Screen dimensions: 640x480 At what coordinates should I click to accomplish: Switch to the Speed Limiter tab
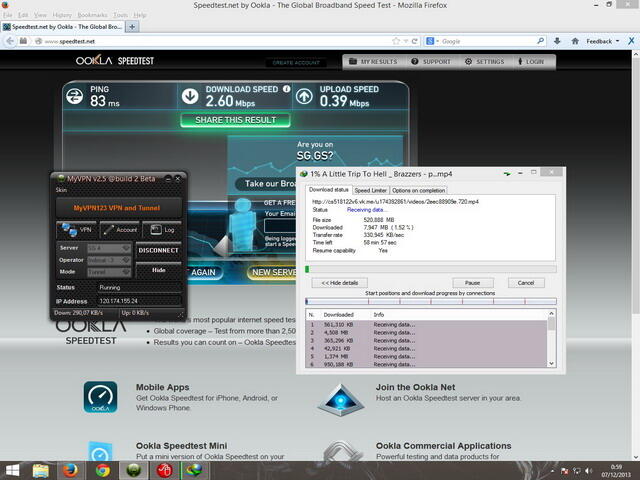tap(370, 190)
